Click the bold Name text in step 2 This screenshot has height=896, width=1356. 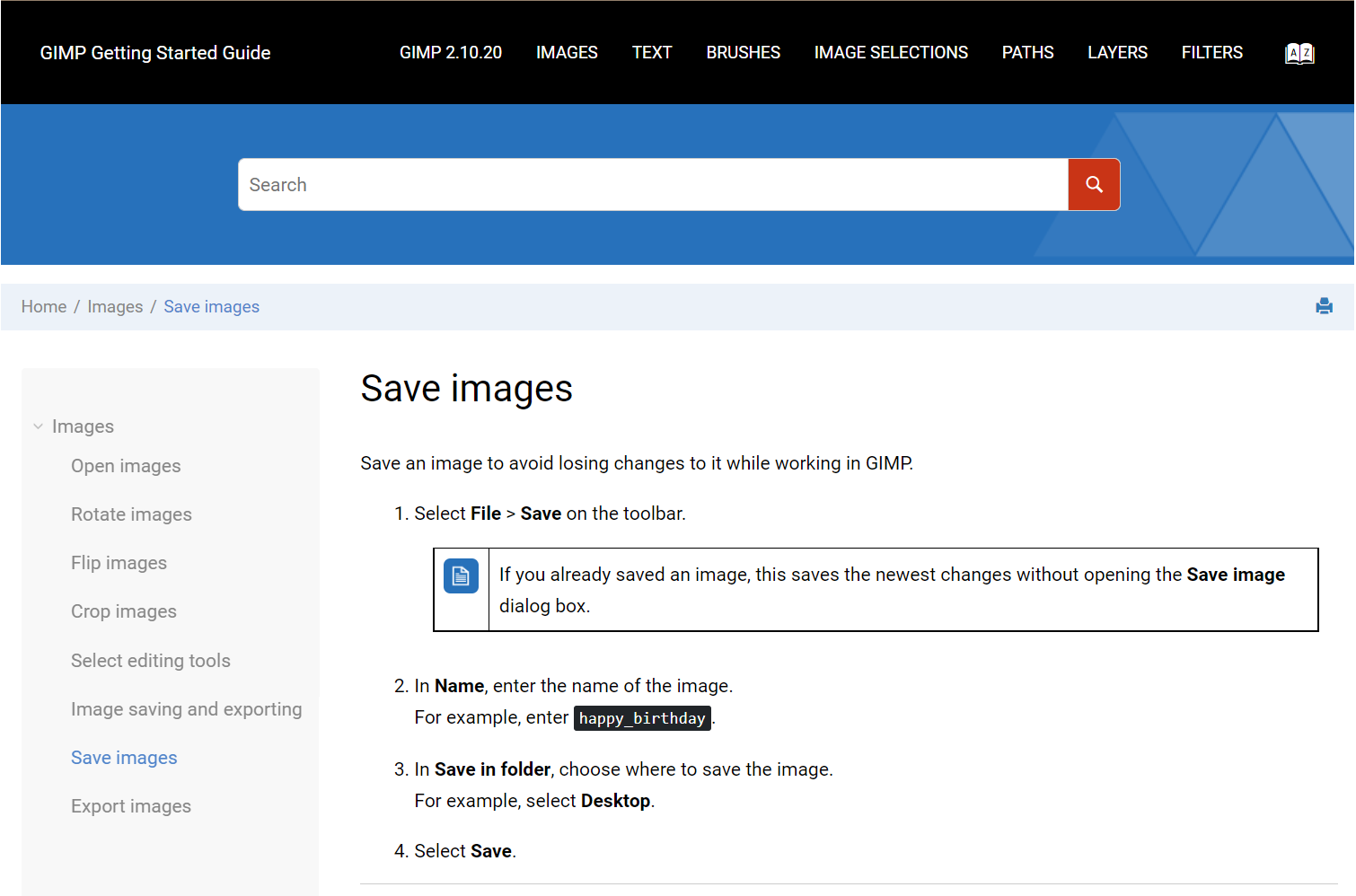(459, 686)
